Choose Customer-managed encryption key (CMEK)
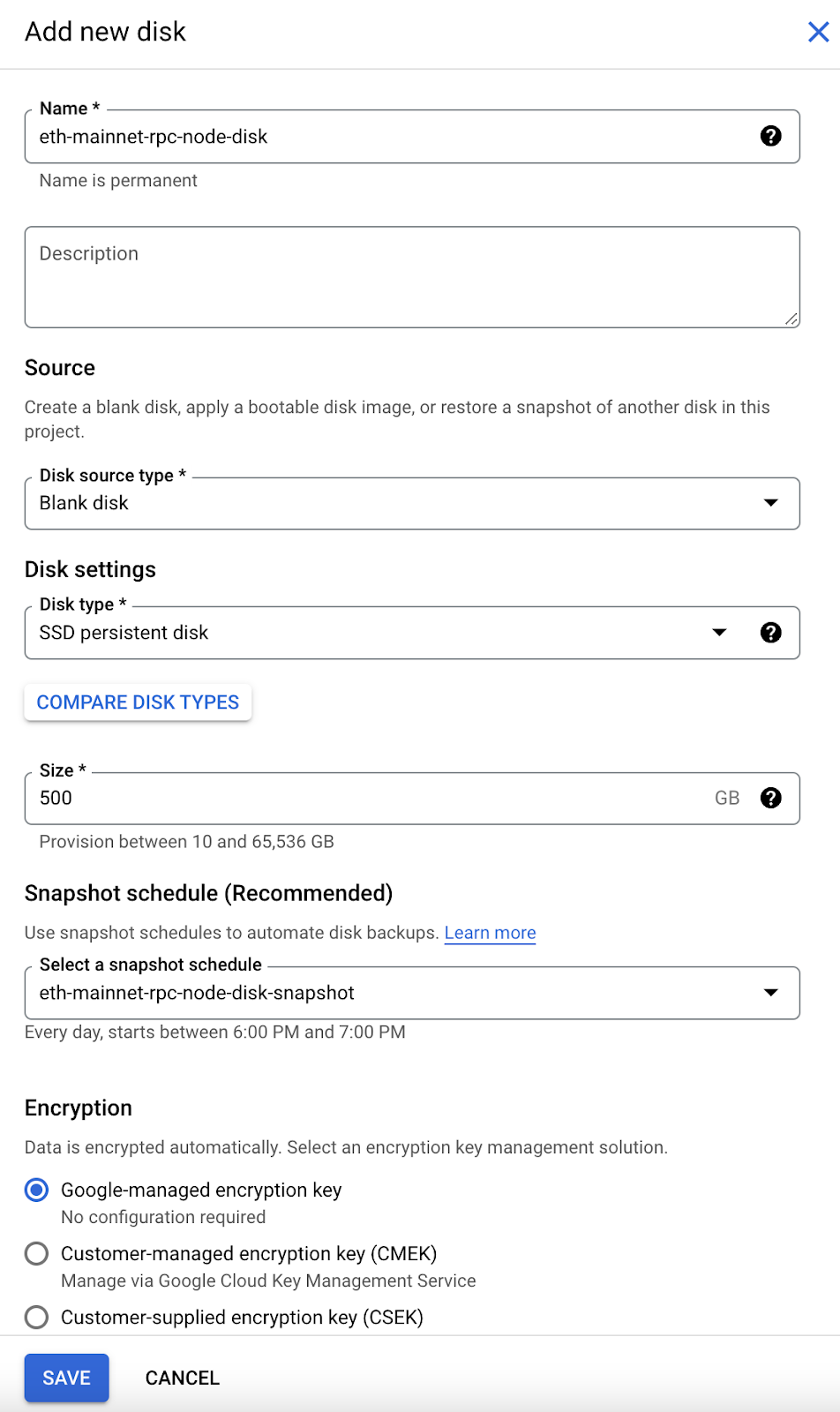Screen dimensions: 840x1412 [x=36, y=1253]
